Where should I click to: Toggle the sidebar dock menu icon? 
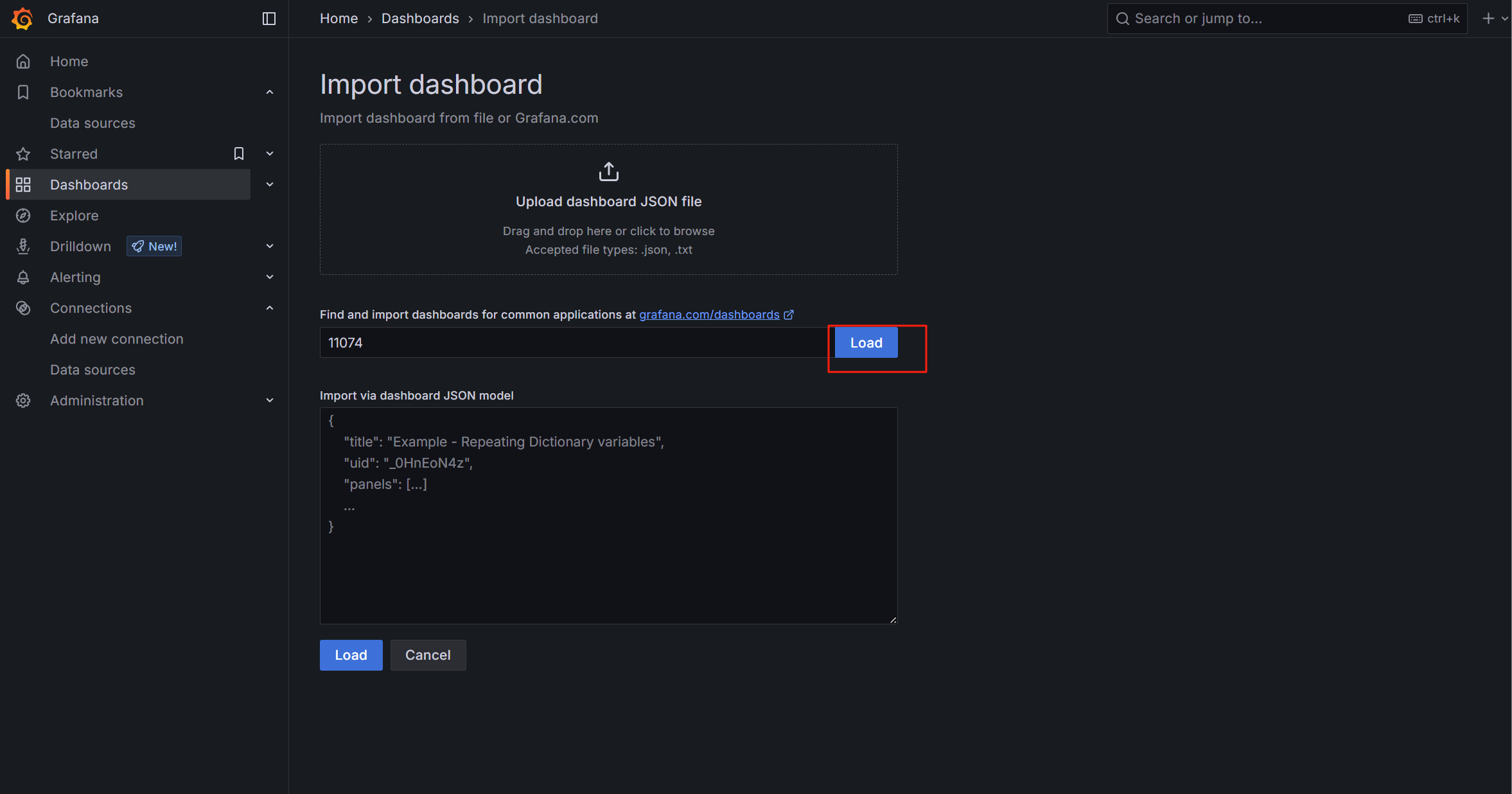coord(269,19)
